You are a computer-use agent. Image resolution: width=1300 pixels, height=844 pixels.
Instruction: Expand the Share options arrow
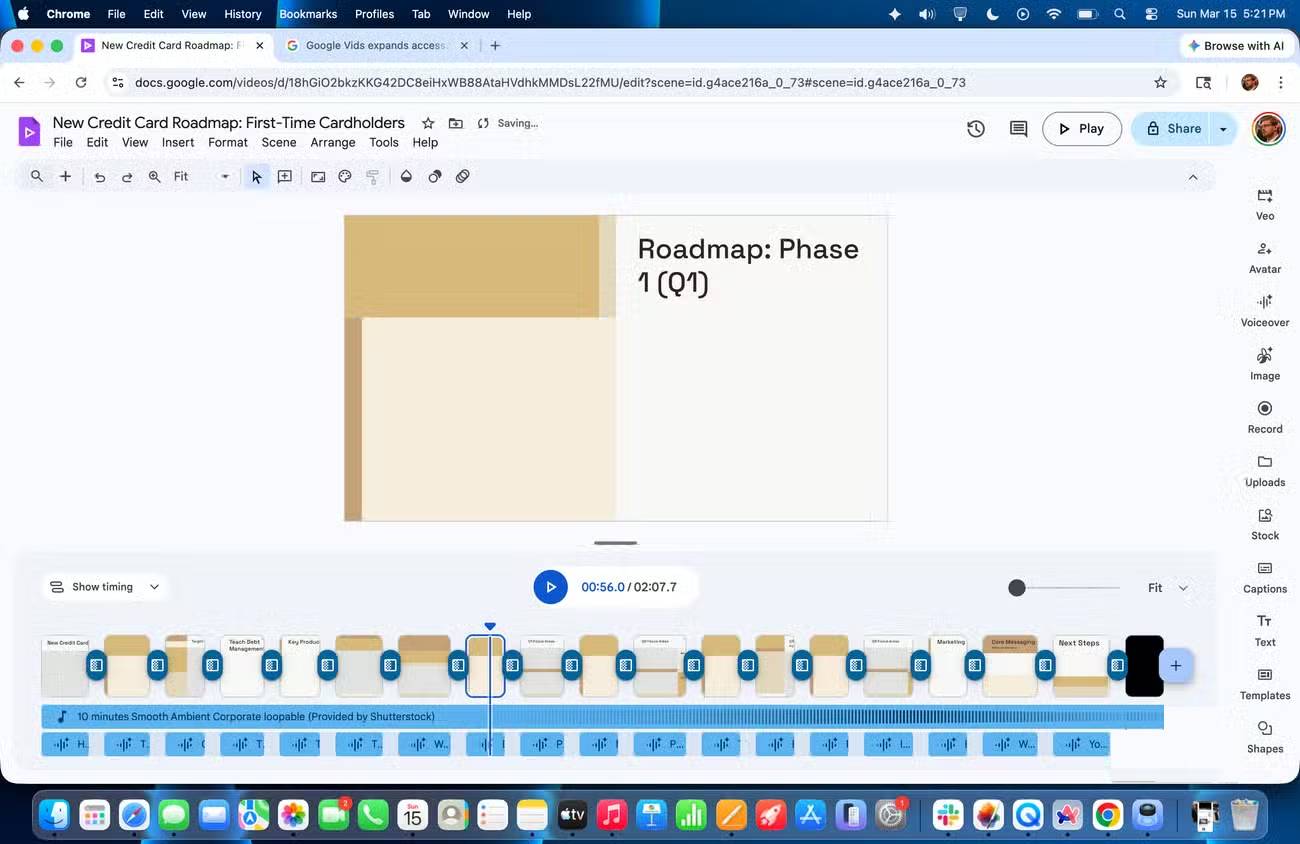[1222, 128]
